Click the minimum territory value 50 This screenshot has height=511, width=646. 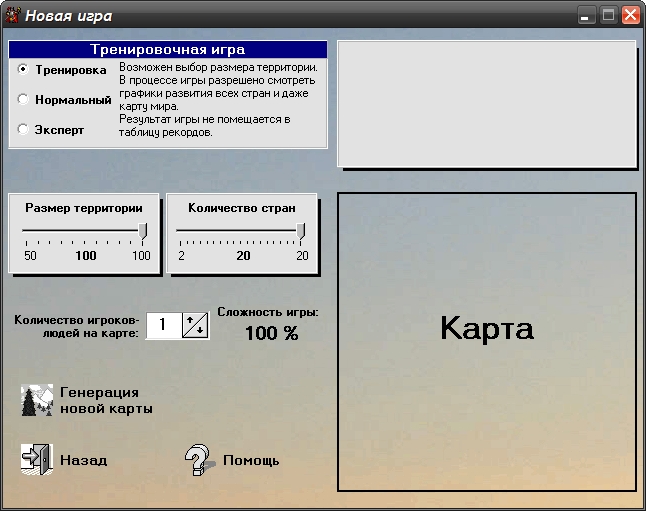coord(30,256)
